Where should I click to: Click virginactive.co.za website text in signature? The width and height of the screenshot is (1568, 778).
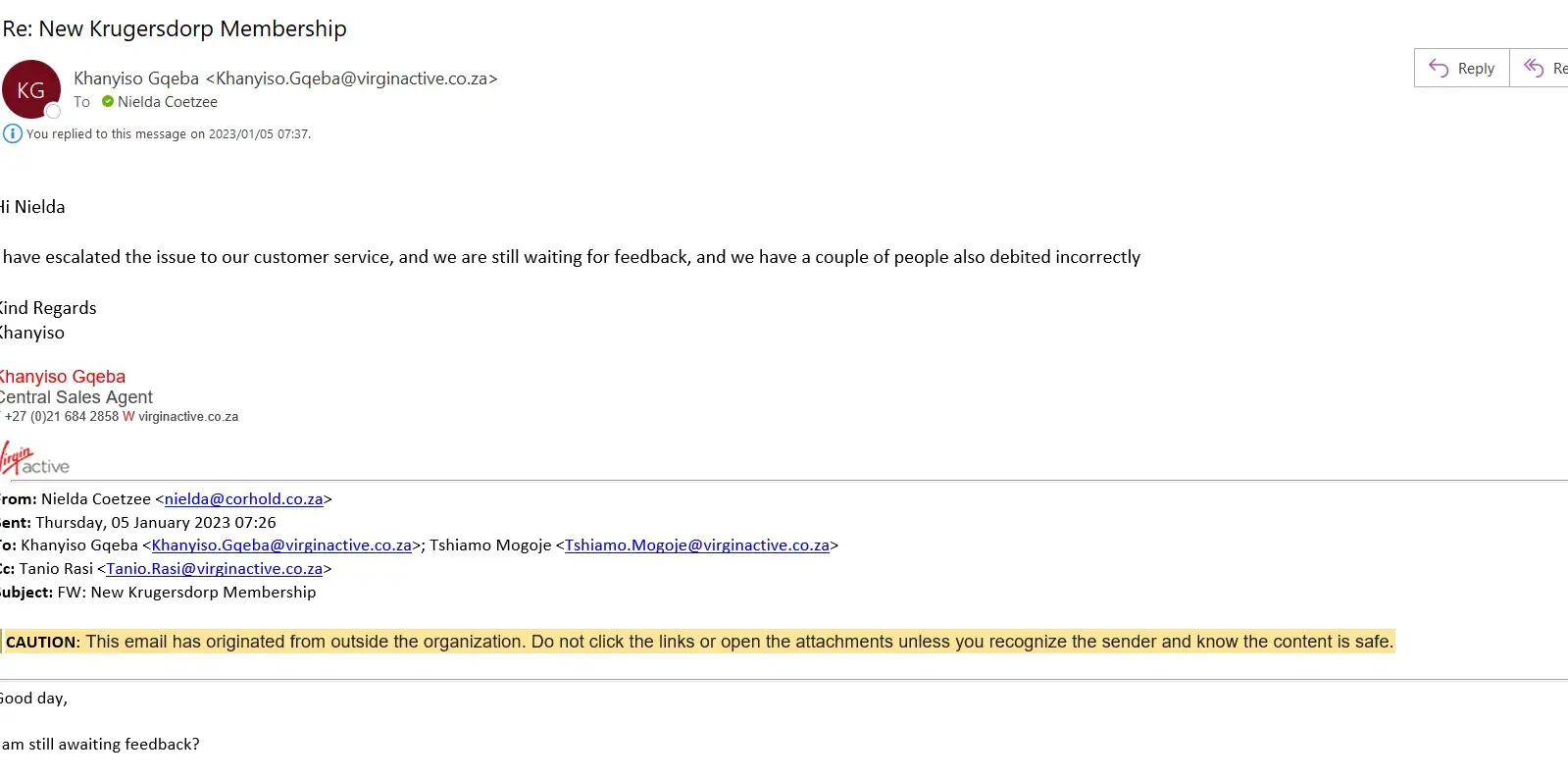pyautogui.click(x=188, y=417)
